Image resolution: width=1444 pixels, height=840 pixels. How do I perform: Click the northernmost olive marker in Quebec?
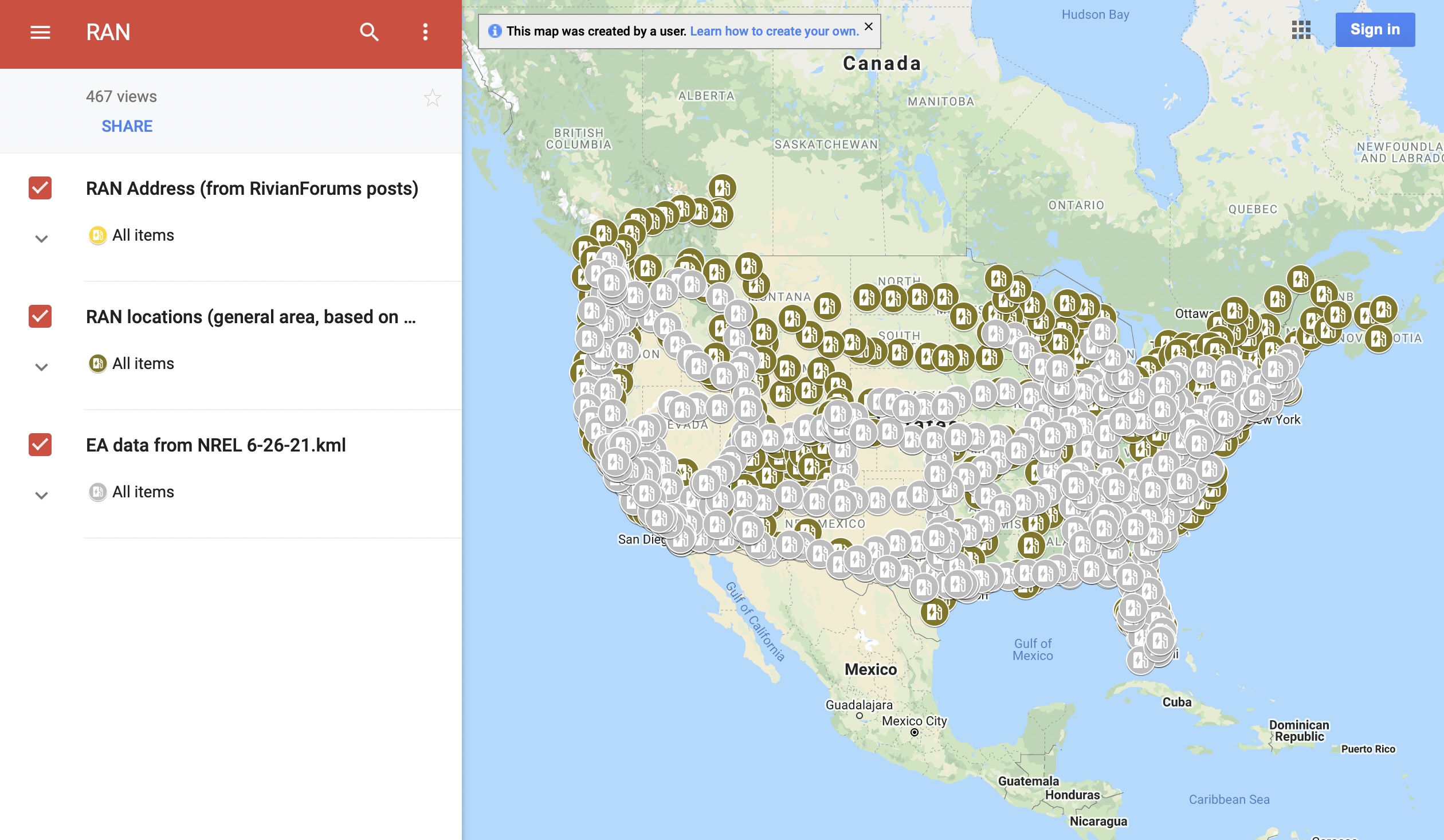[x=1300, y=279]
